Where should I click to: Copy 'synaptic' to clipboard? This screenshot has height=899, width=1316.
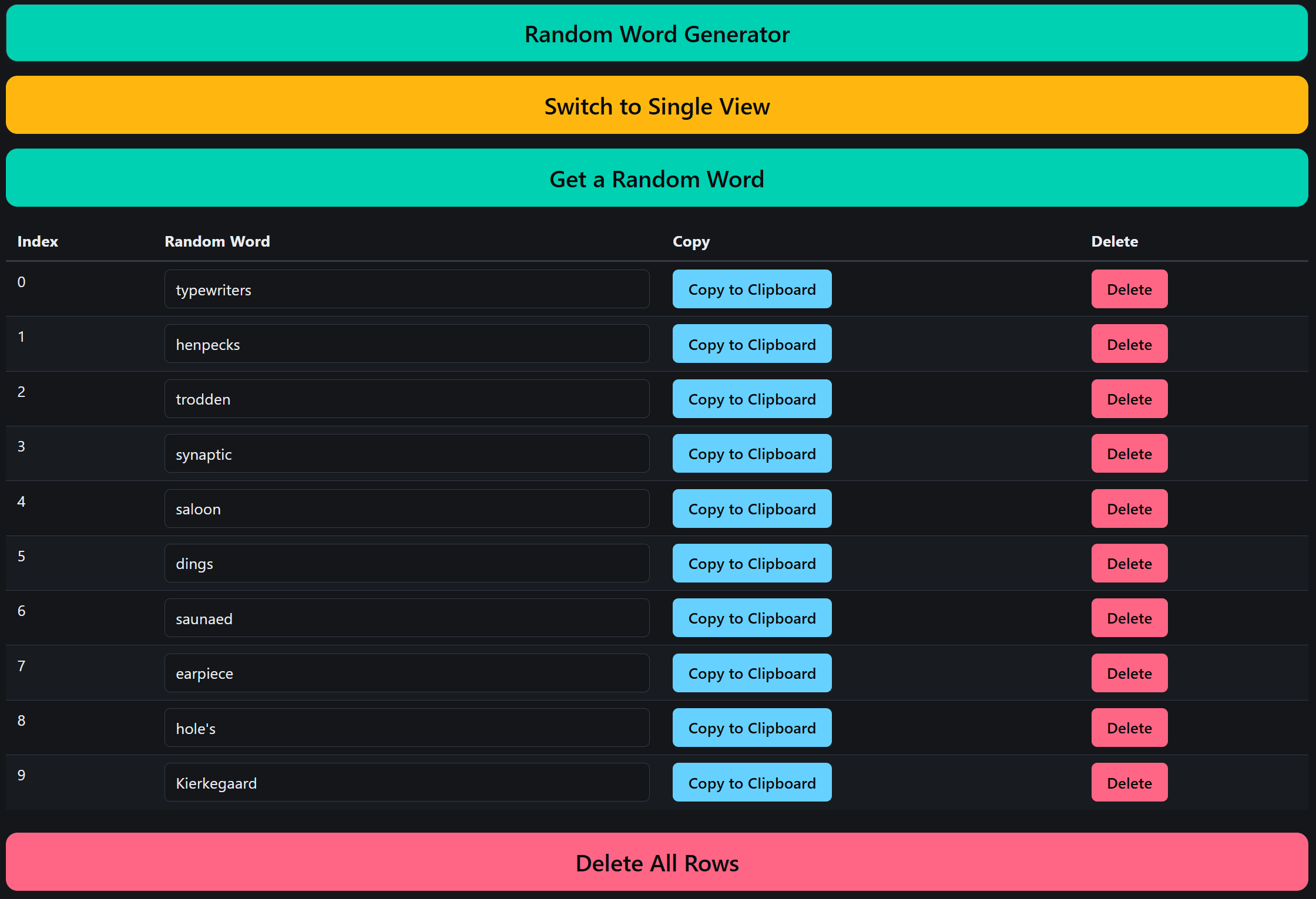(x=751, y=454)
